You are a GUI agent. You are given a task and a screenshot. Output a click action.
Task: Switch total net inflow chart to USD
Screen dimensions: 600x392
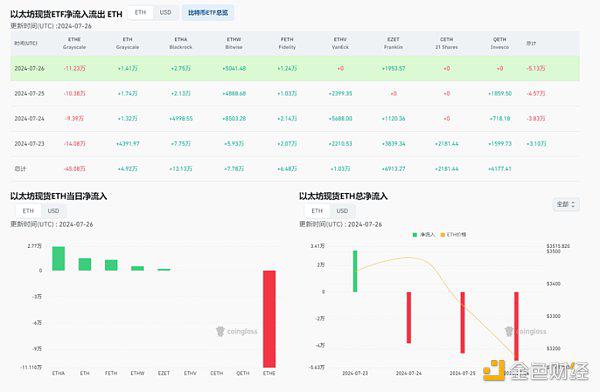342,211
